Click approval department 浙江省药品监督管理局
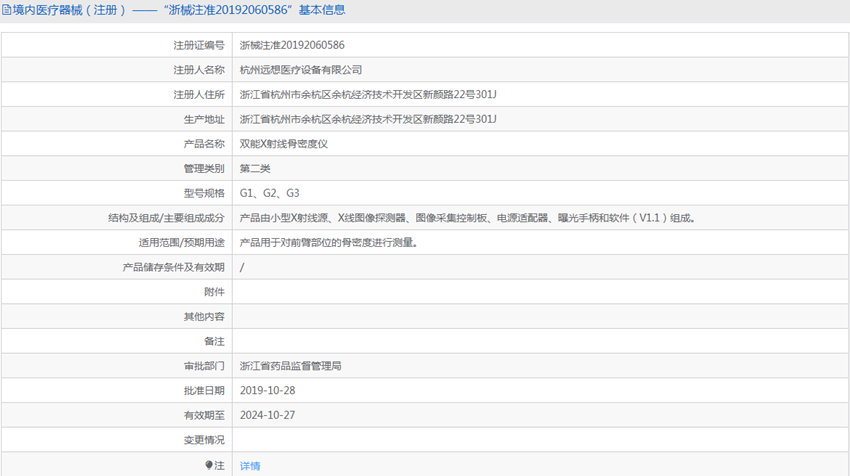The width and height of the screenshot is (850, 476). (x=291, y=366)
